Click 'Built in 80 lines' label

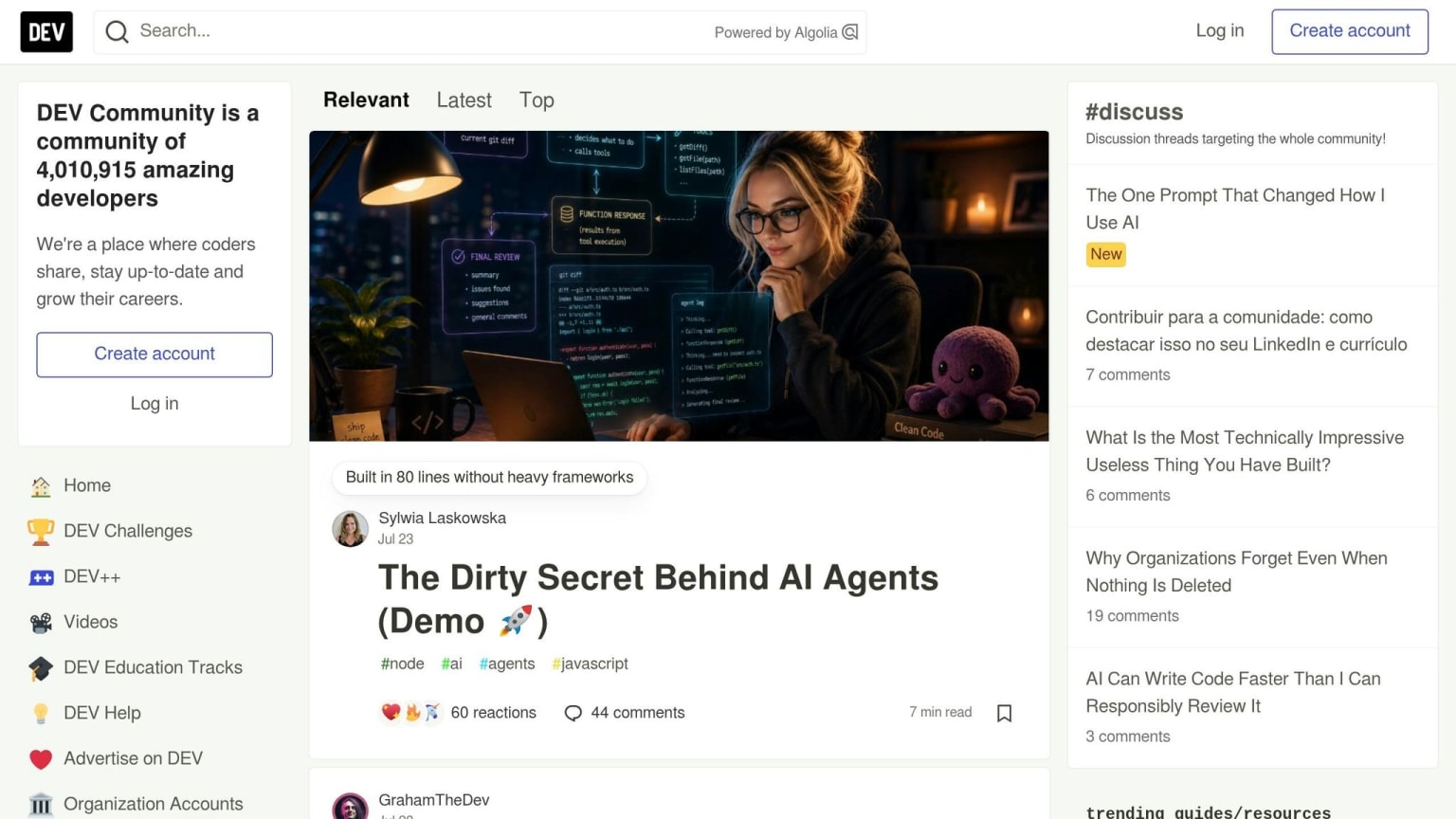489,478
